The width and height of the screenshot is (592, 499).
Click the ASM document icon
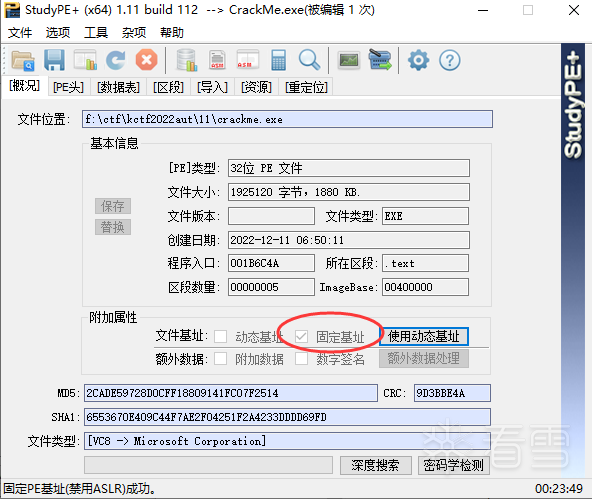217,60
